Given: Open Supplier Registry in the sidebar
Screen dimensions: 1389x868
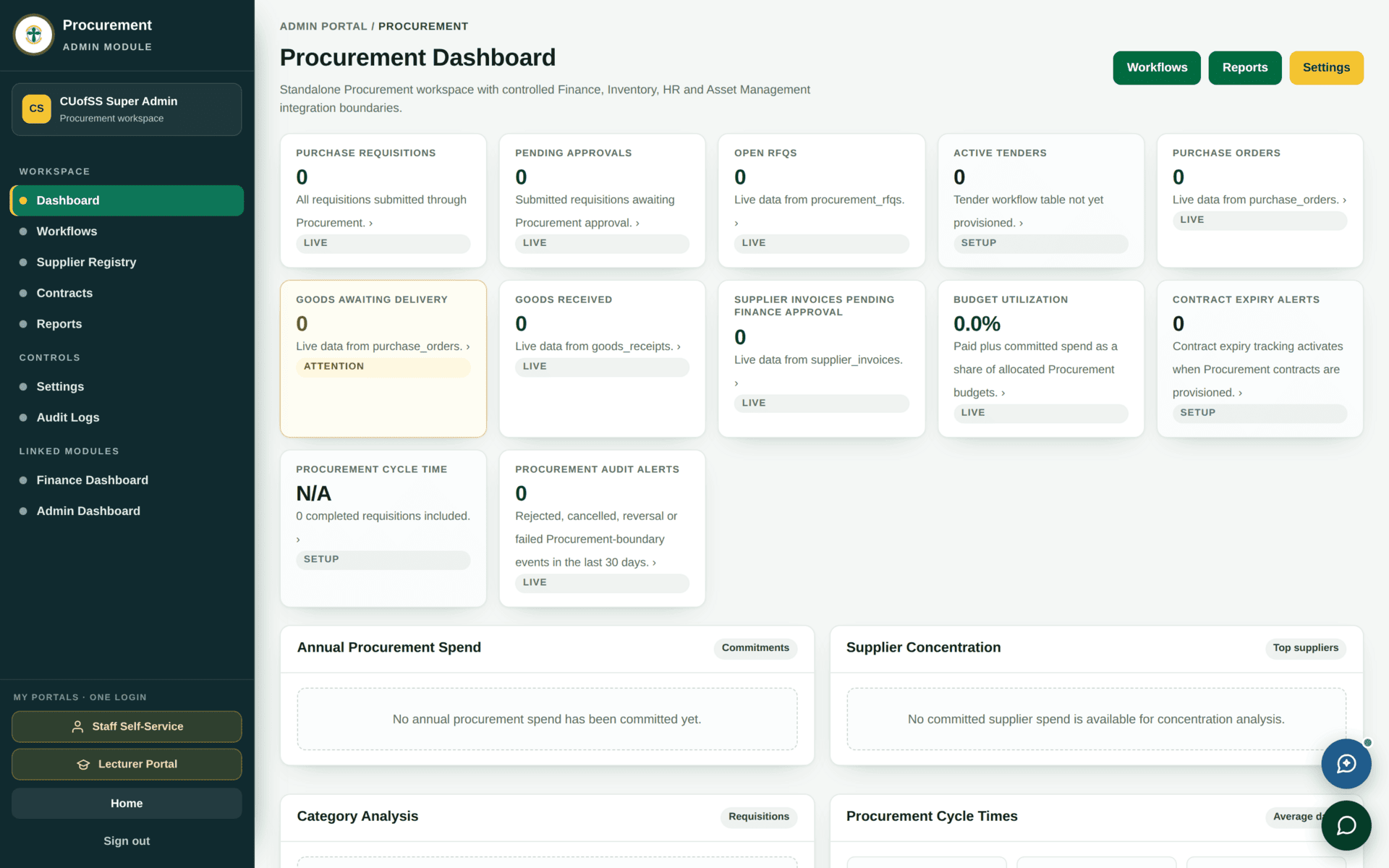Looking at the screenshot, I should (127, 262).
